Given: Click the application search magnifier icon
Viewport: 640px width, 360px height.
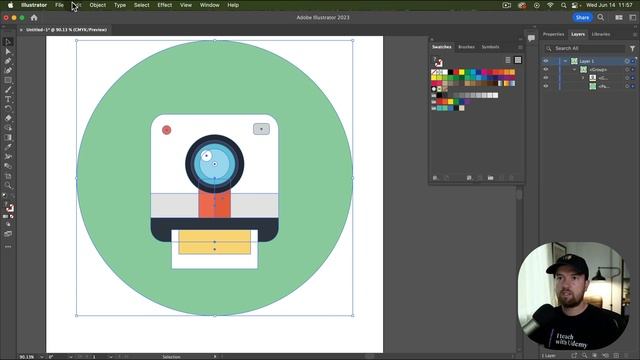Looking at the screenshot, I should tap(601, 18).
